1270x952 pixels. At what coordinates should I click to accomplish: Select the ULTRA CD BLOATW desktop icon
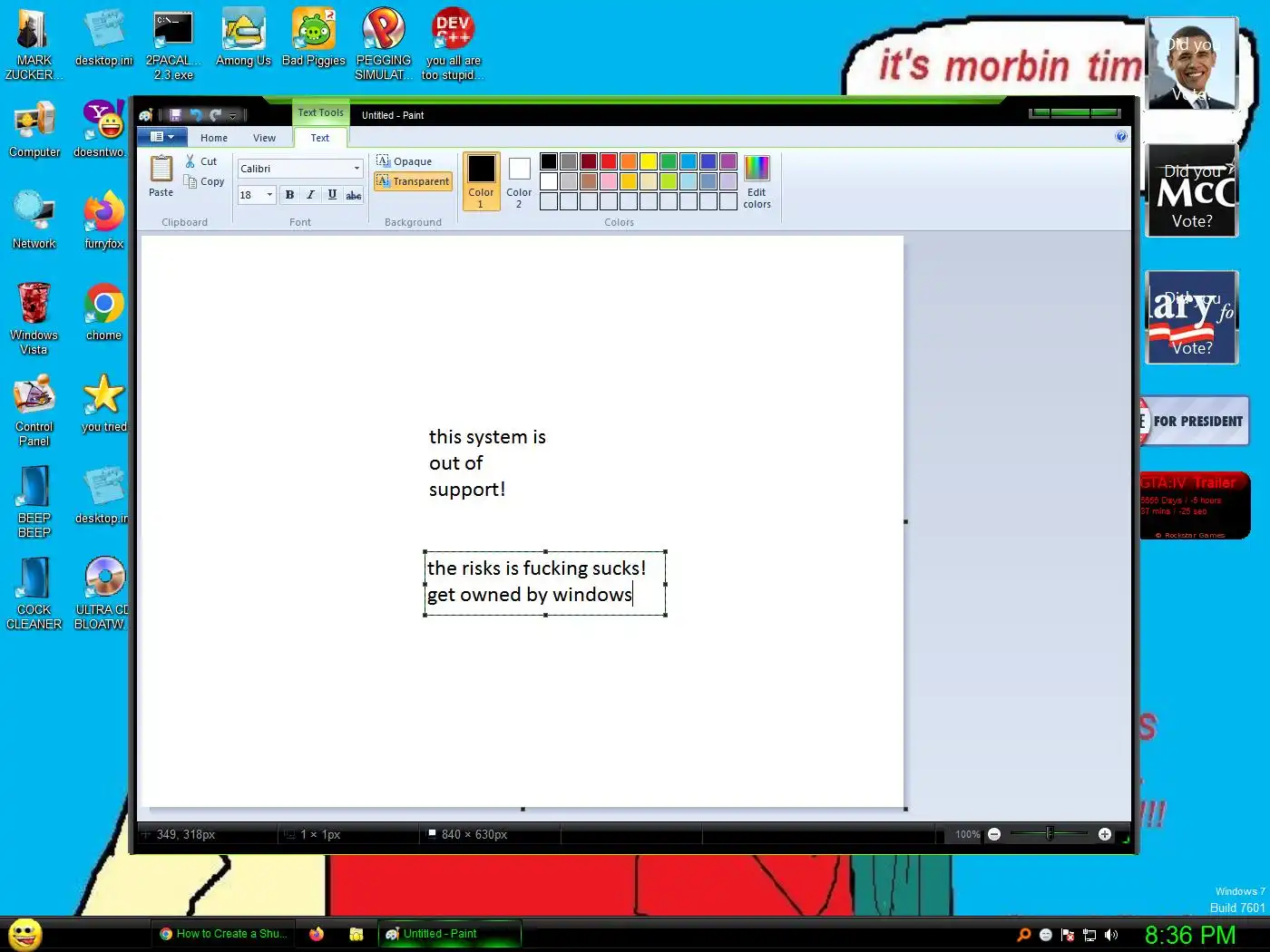click(x=103, y=594)
